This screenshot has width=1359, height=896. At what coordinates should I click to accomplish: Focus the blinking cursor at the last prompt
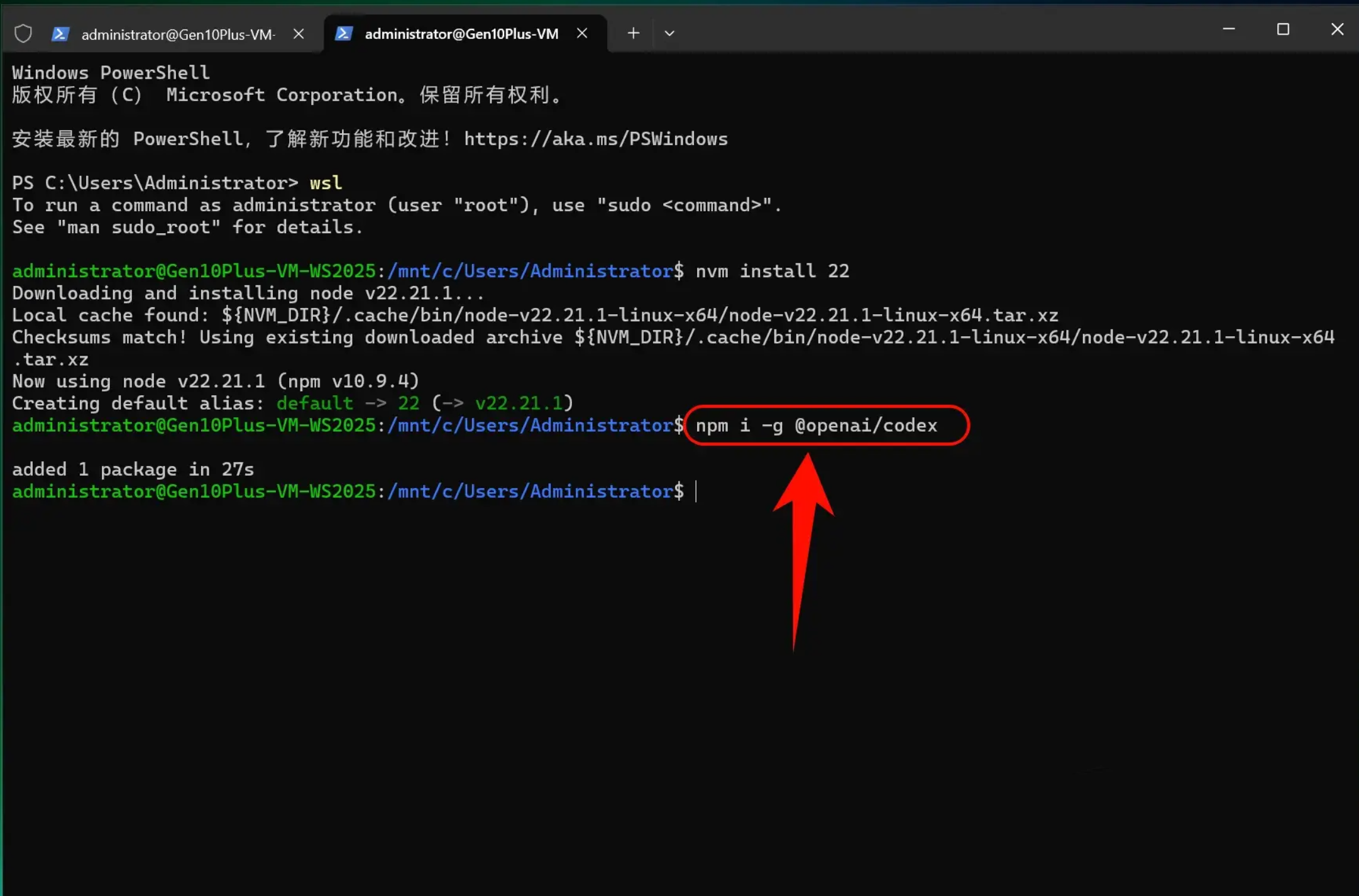696,491
